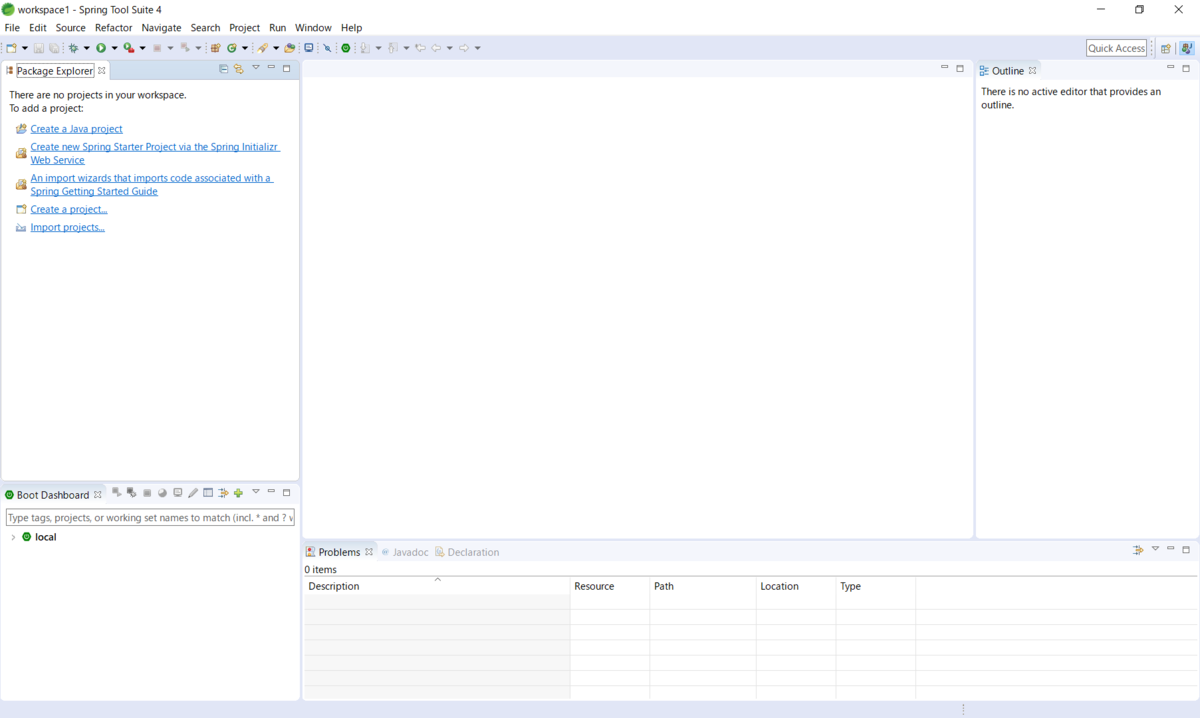Image resolution: width=1200 pixels, height=718 pixels.
Task: Click the green plus icon in Boot Dashboard
Action: (238, 492)
